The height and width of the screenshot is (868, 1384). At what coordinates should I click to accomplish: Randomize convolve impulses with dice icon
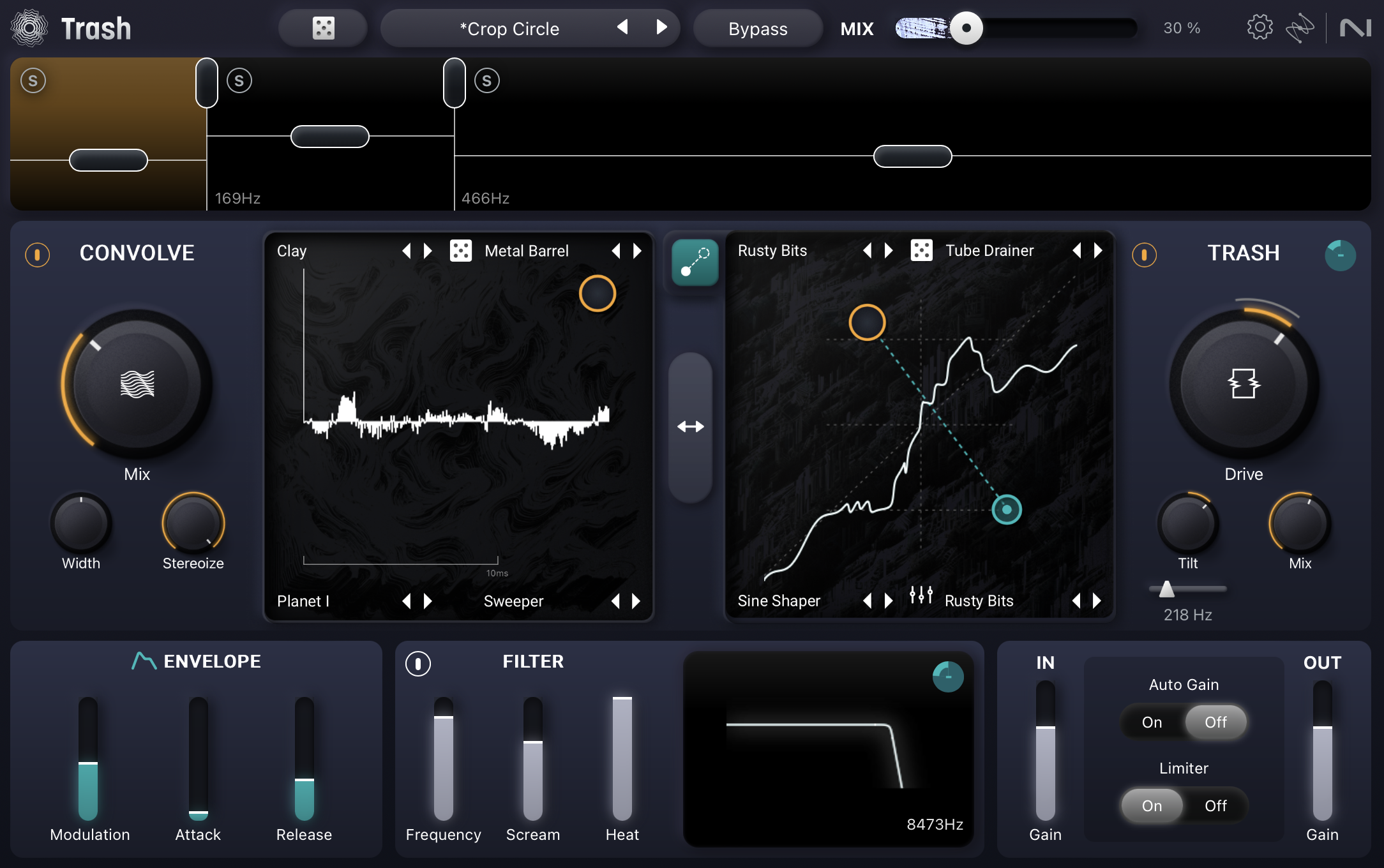click(x=460, y=251)
